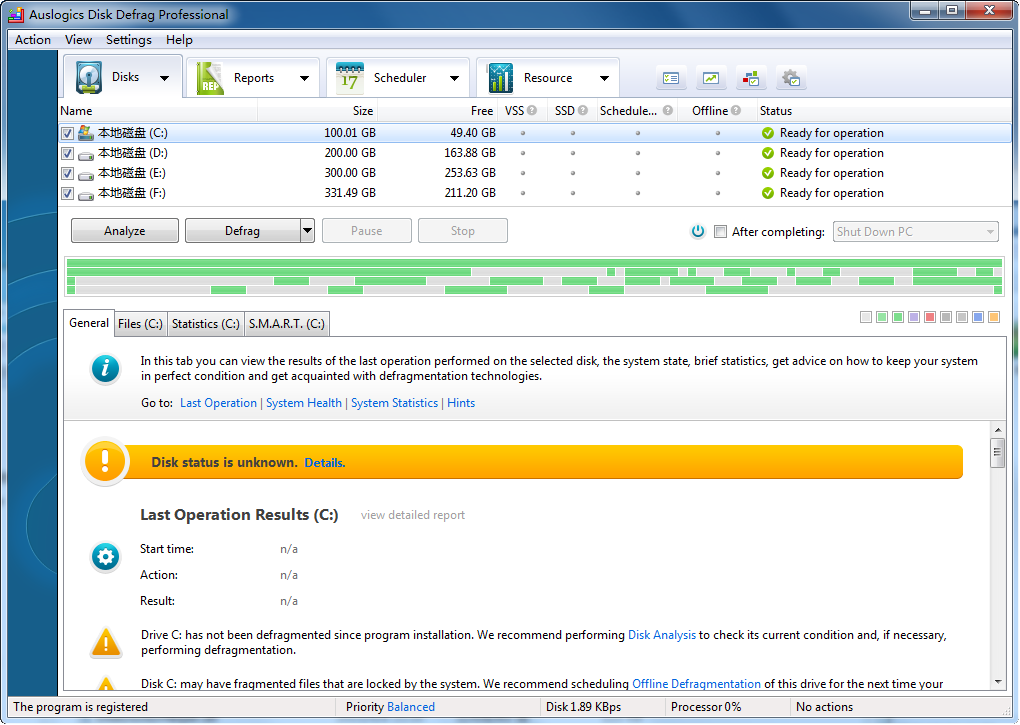Click the VSS column help question icon
The image size is (1020, 725).
coord(532,111)
